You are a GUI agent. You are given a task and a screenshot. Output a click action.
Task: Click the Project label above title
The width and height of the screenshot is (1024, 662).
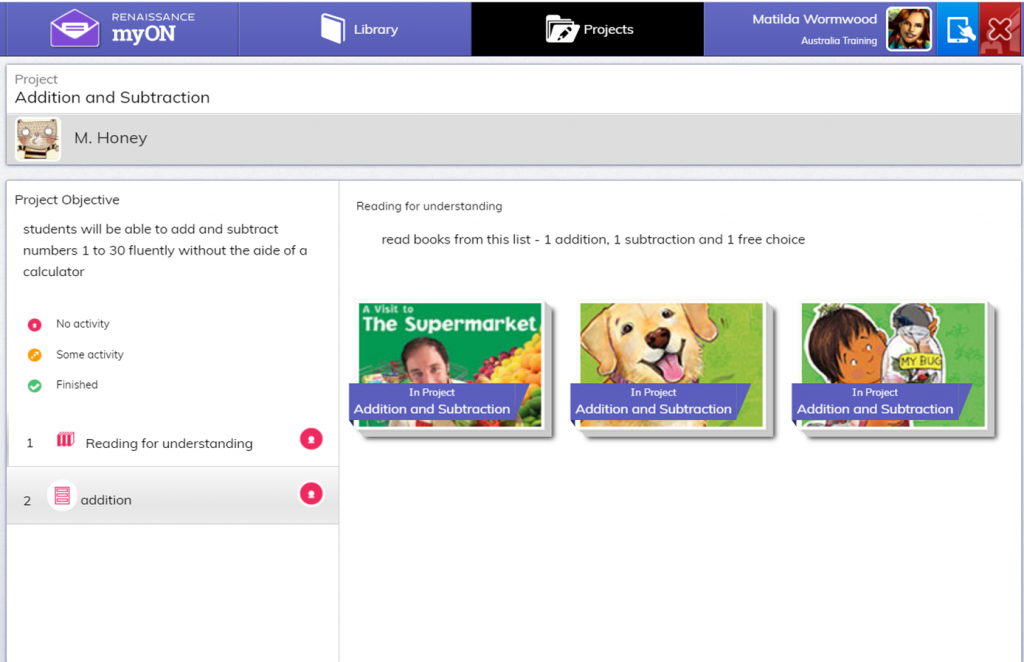tap(36, 79)
